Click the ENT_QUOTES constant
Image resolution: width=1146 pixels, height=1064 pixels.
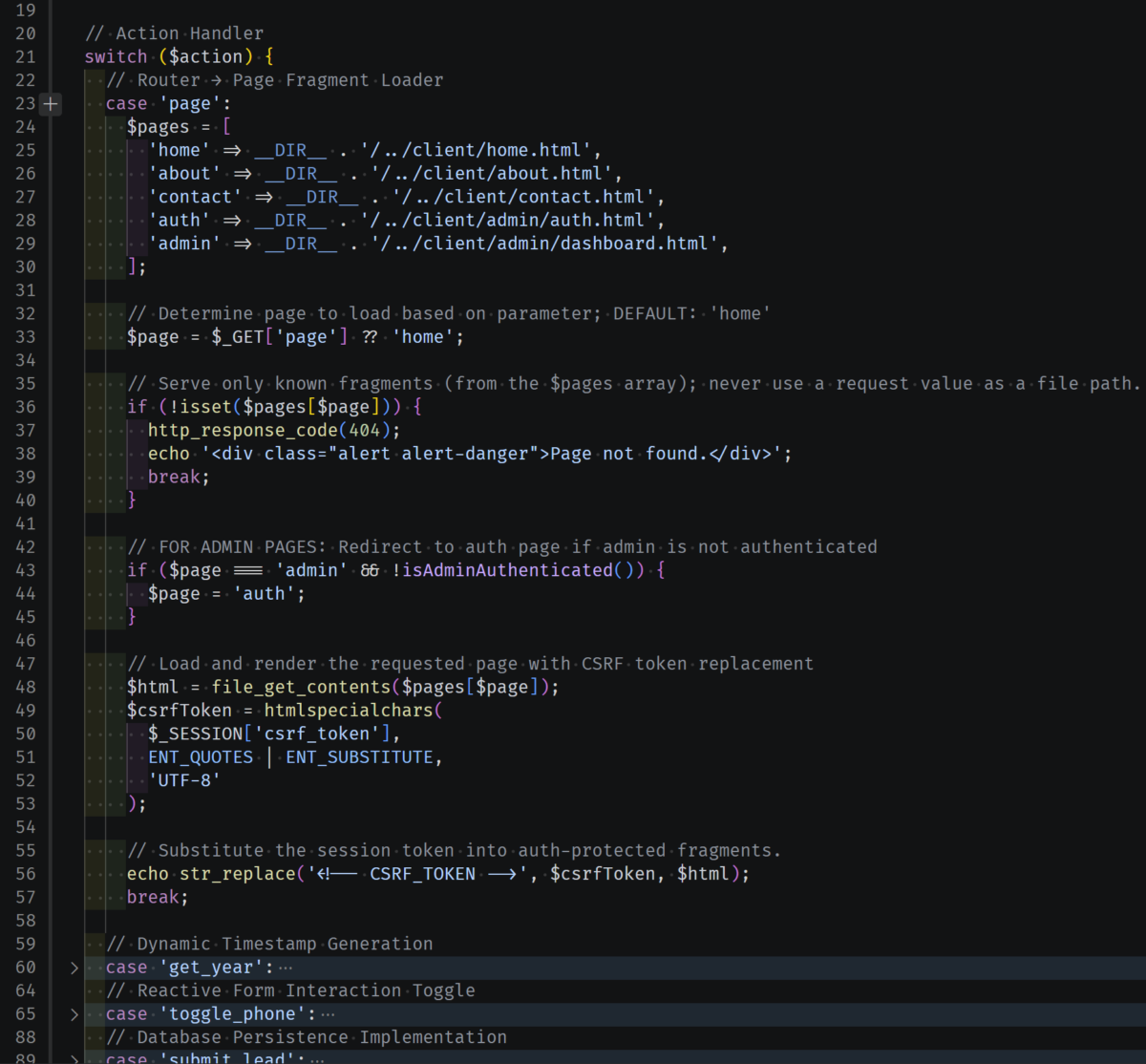[201, 757]
